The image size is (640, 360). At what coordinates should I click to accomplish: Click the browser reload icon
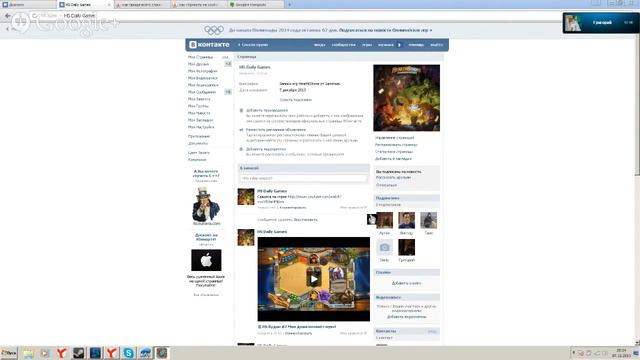coord(35,16)
